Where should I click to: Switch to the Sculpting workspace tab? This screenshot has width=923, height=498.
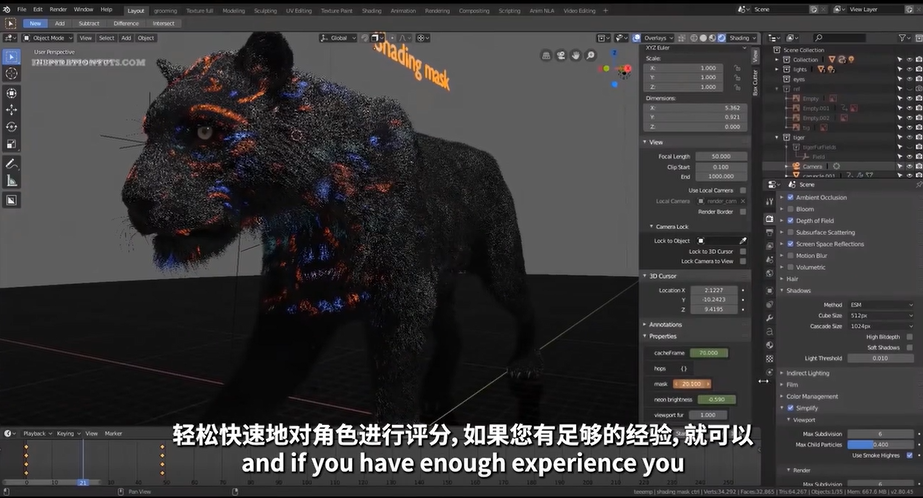coord(265,11)
